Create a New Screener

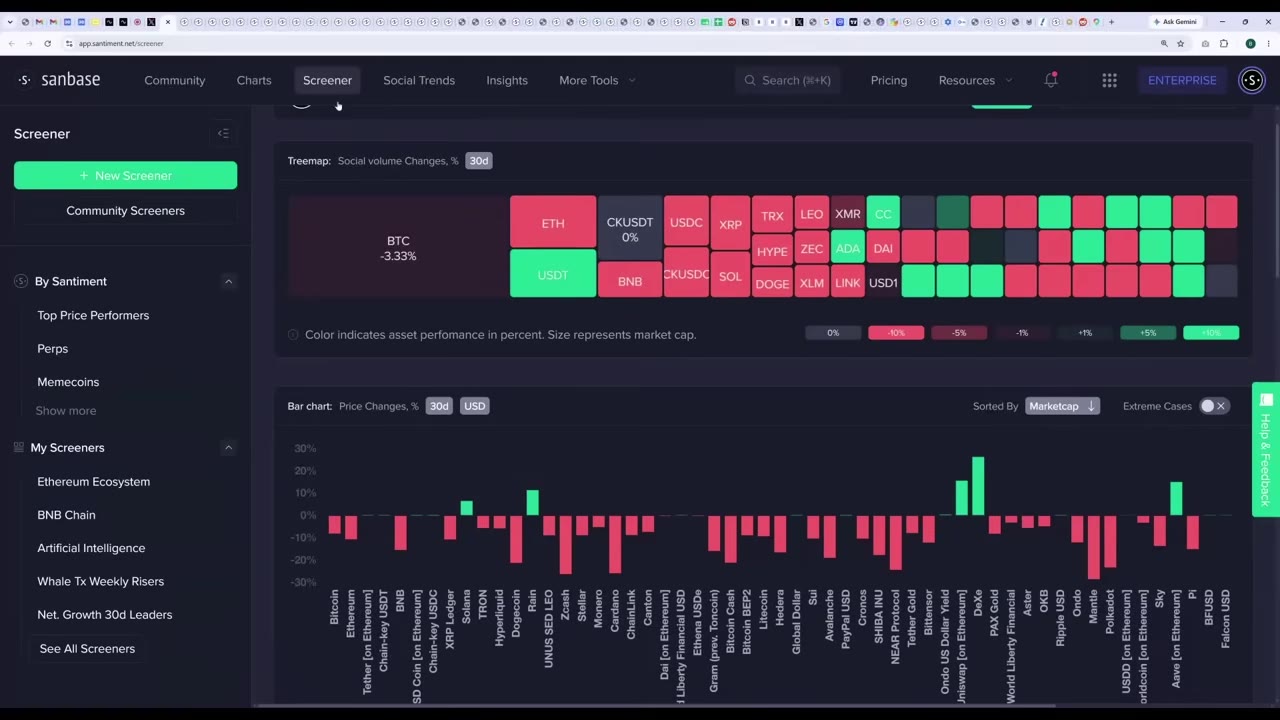coord(125,175)
